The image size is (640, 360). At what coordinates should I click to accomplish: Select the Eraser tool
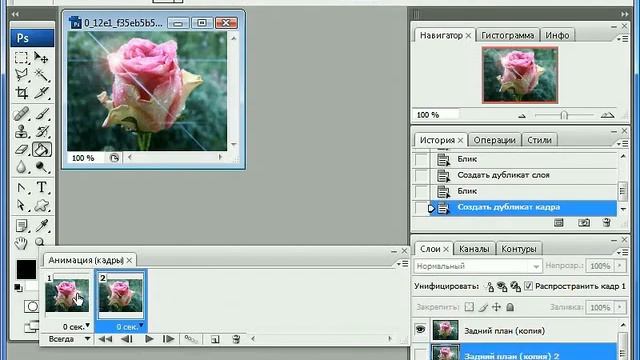click(21, 149)
